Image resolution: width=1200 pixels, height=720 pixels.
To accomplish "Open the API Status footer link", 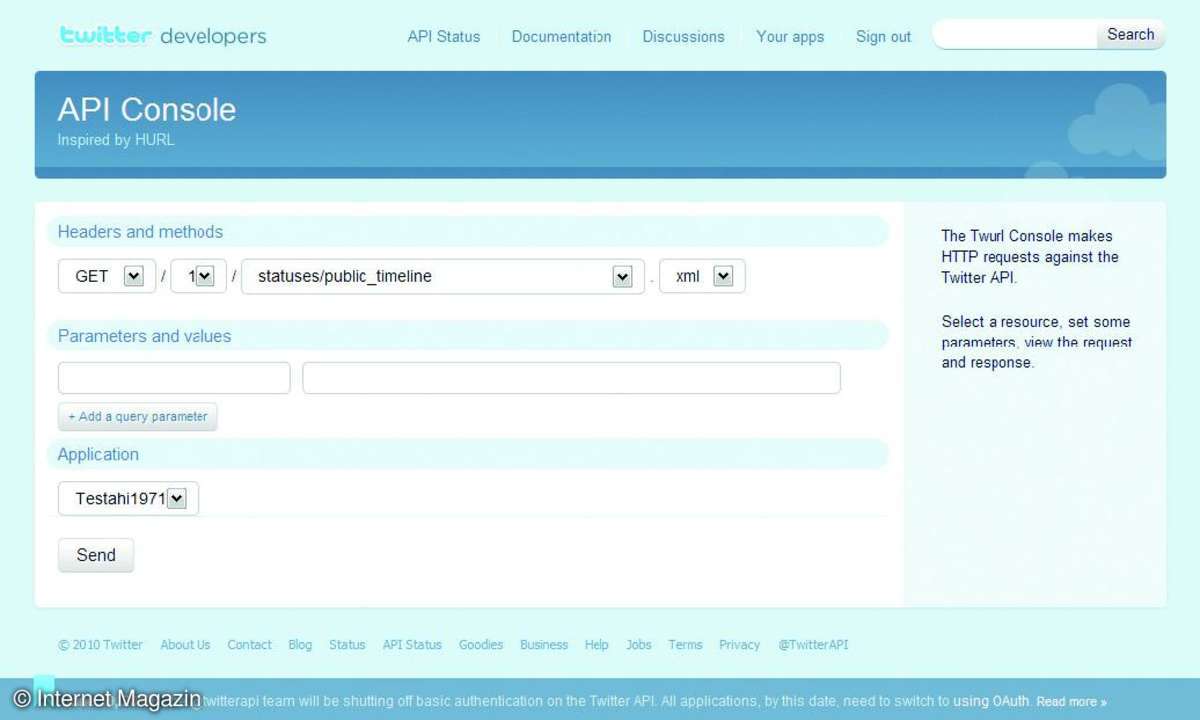I will (x=412, y=645).
